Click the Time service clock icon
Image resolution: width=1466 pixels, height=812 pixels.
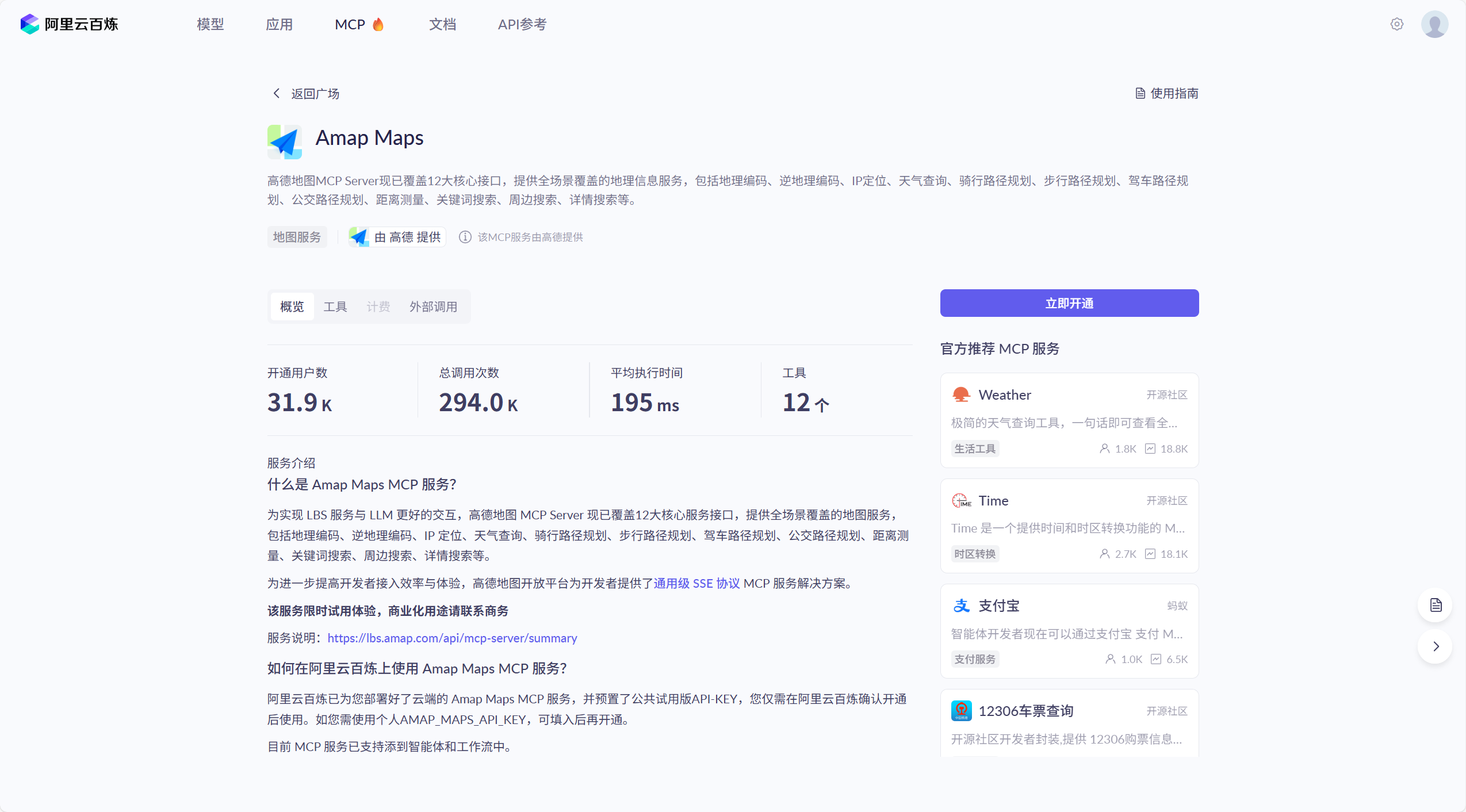pos(961,500)
